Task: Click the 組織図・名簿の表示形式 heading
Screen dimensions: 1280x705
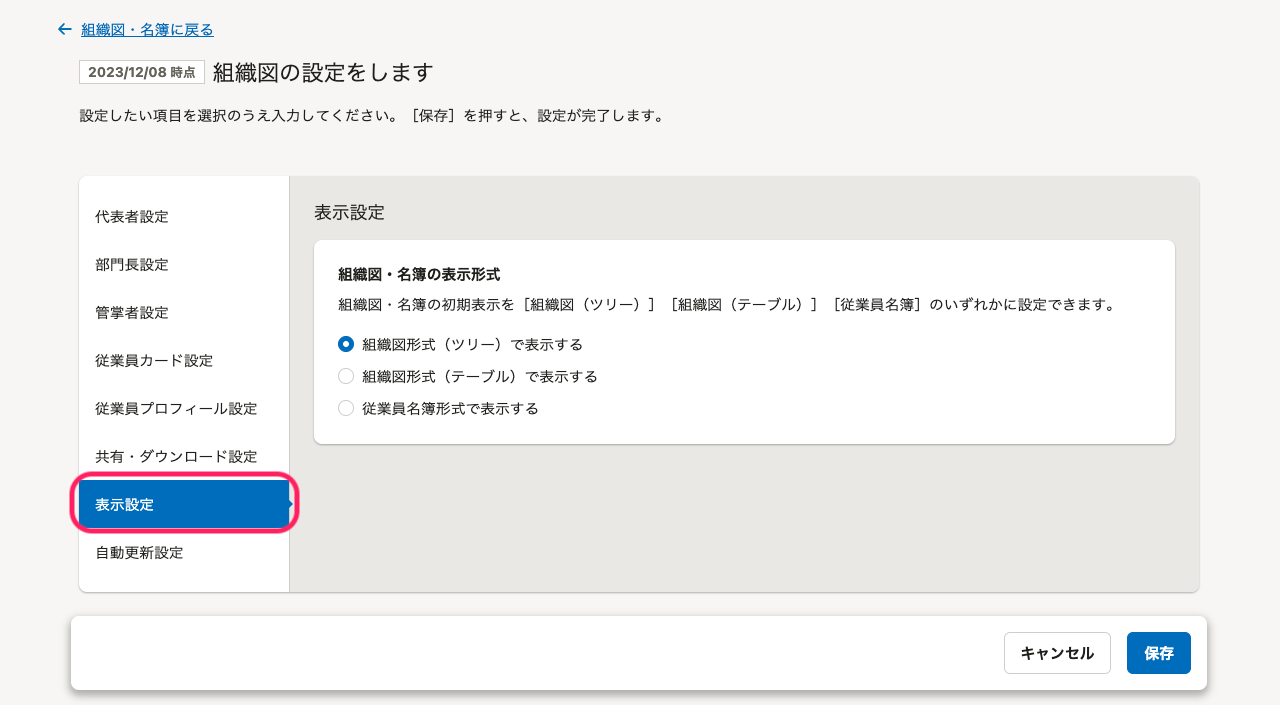Action: coord(419,274)
